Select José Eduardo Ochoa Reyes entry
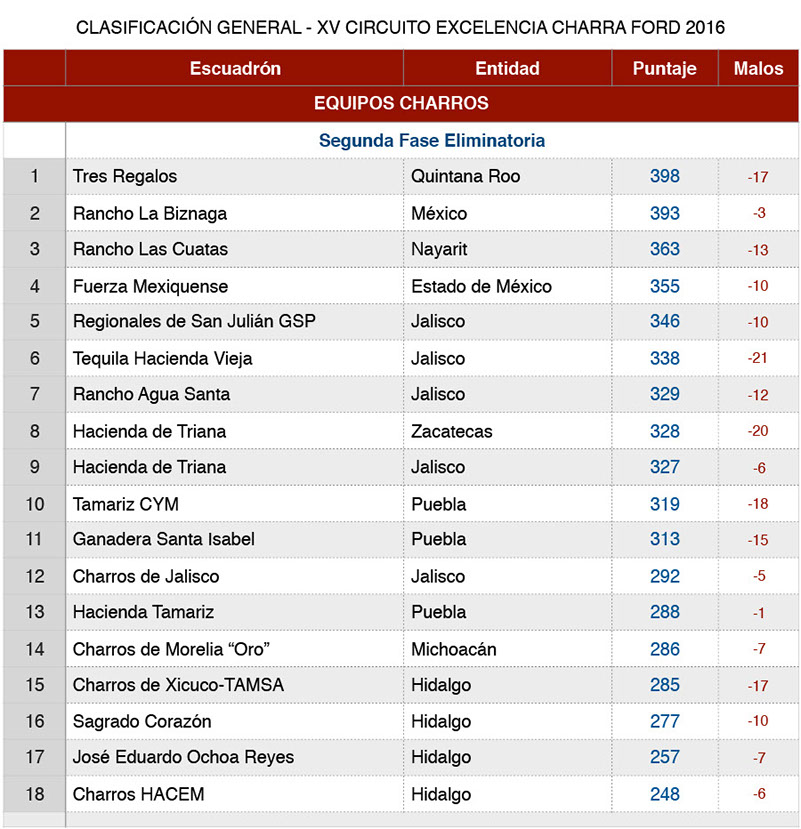Image resolution: width=801 pixels, height=829 pixels. [x=183, y=757]
